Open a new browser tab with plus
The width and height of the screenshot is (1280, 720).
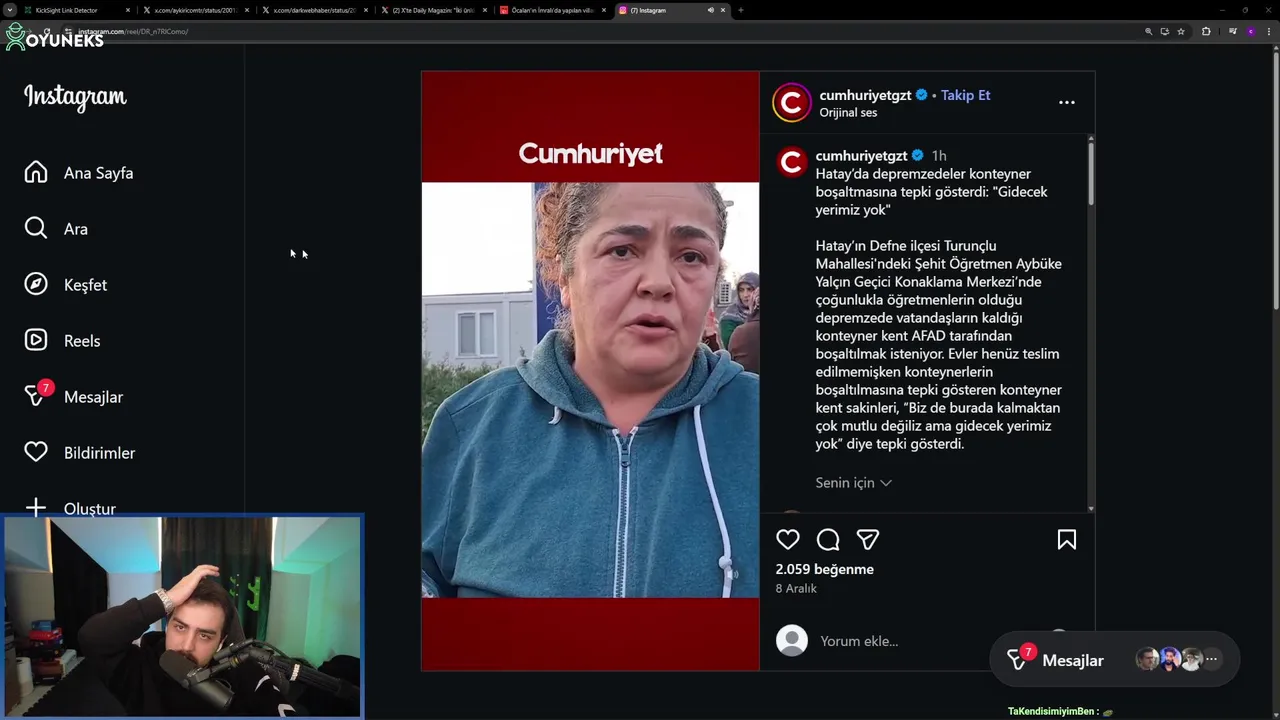[740, 10]
